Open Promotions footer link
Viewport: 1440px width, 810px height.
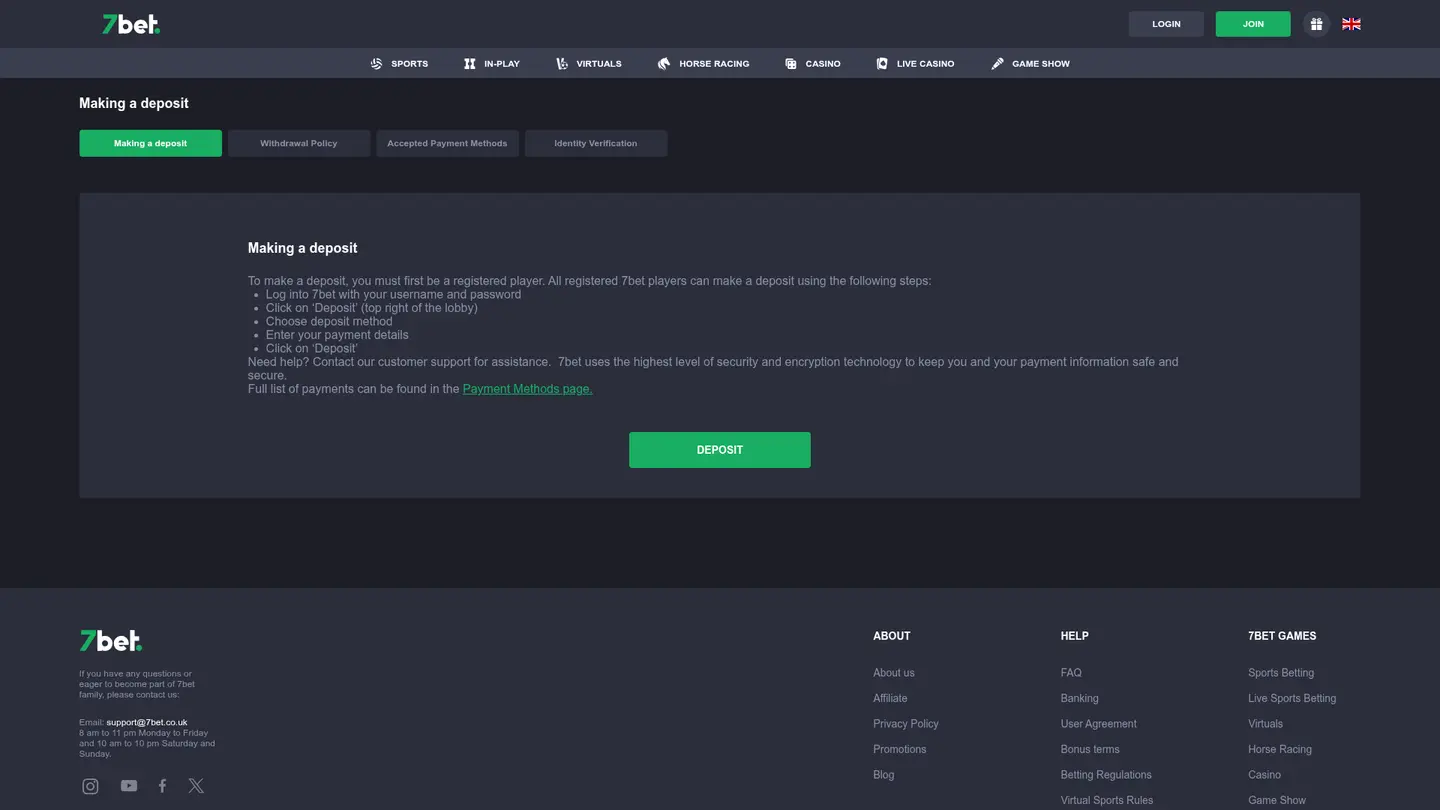point(900,749)
